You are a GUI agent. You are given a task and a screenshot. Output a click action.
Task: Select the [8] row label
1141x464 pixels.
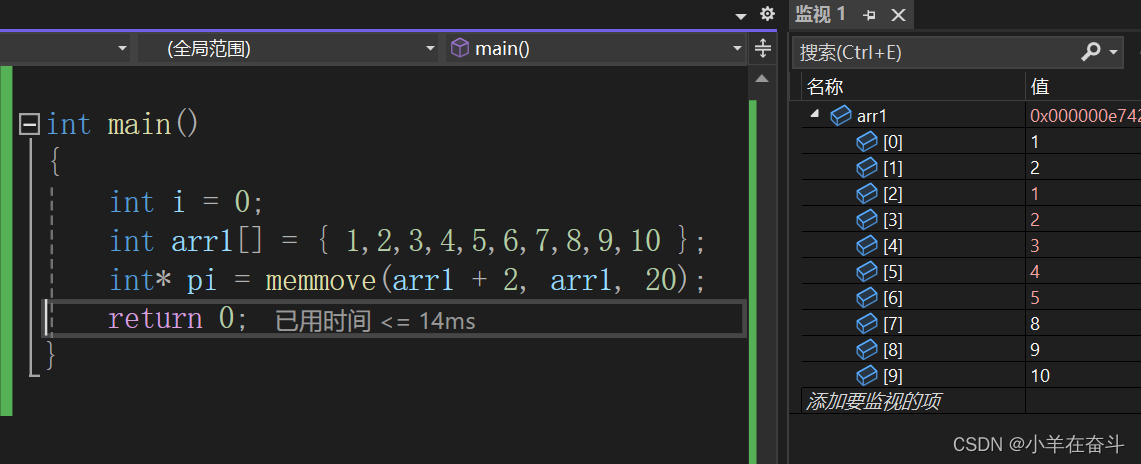tap(893, 350)
